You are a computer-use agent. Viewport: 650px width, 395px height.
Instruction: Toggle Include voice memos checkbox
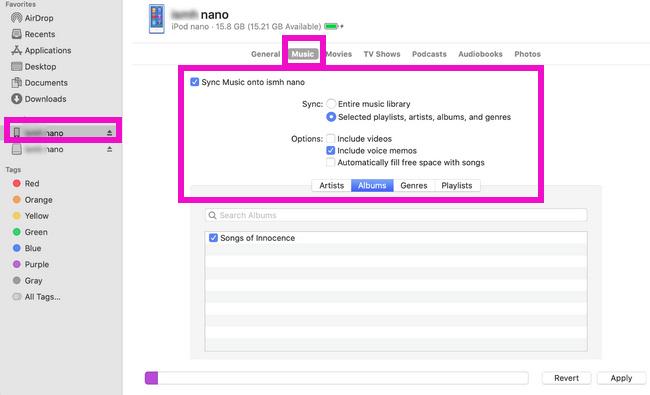coord(330,150)
